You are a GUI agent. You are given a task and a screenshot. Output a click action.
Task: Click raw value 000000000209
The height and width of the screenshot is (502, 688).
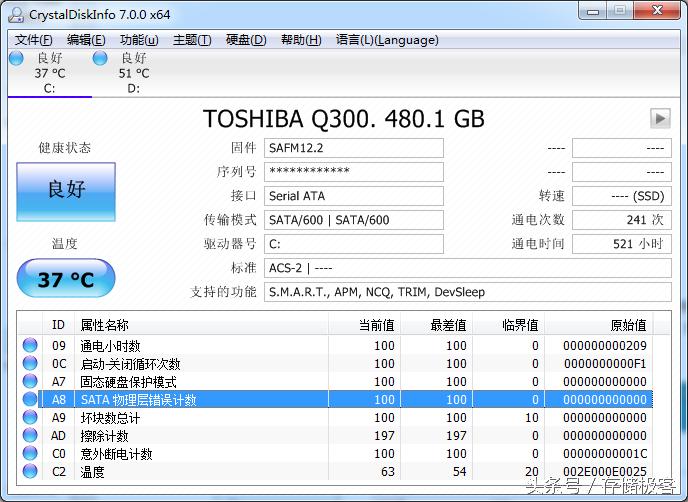[x=605, y=346]
